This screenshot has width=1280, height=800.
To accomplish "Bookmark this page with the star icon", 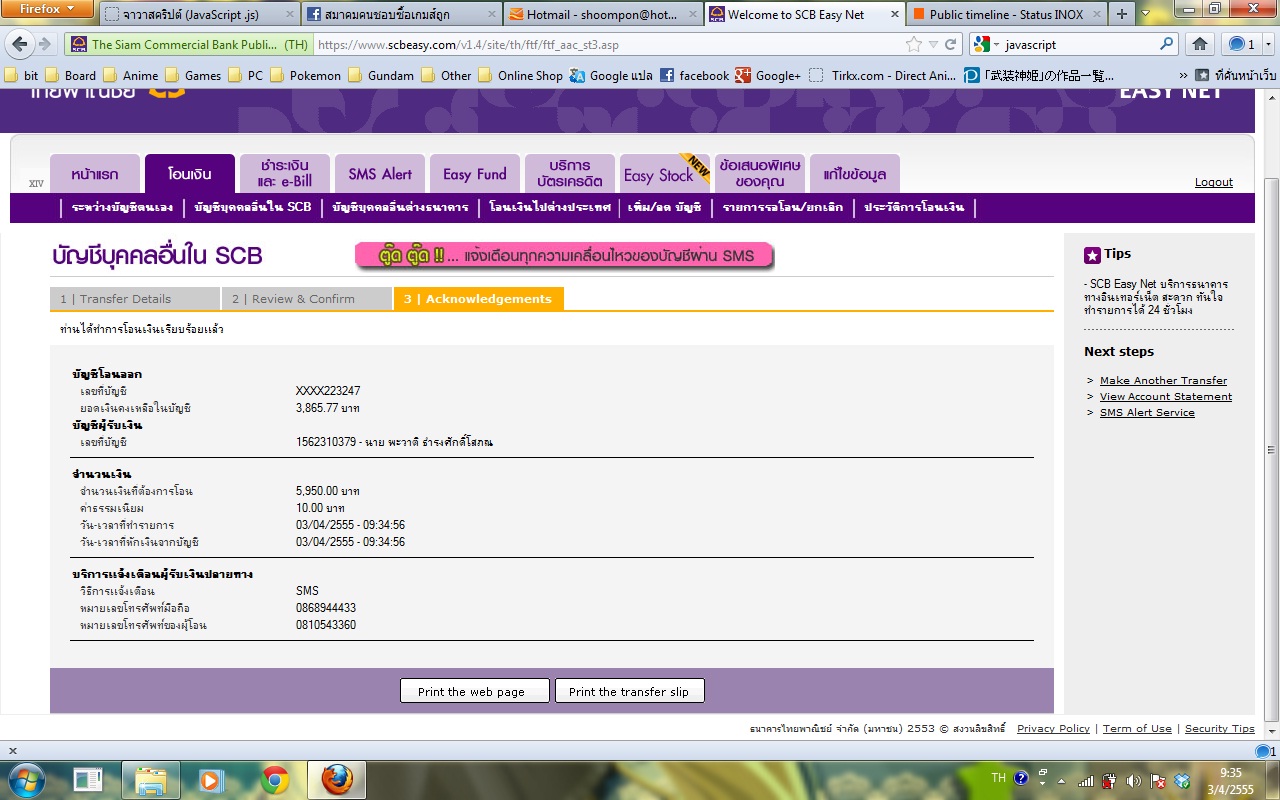I will pos(913,44).
